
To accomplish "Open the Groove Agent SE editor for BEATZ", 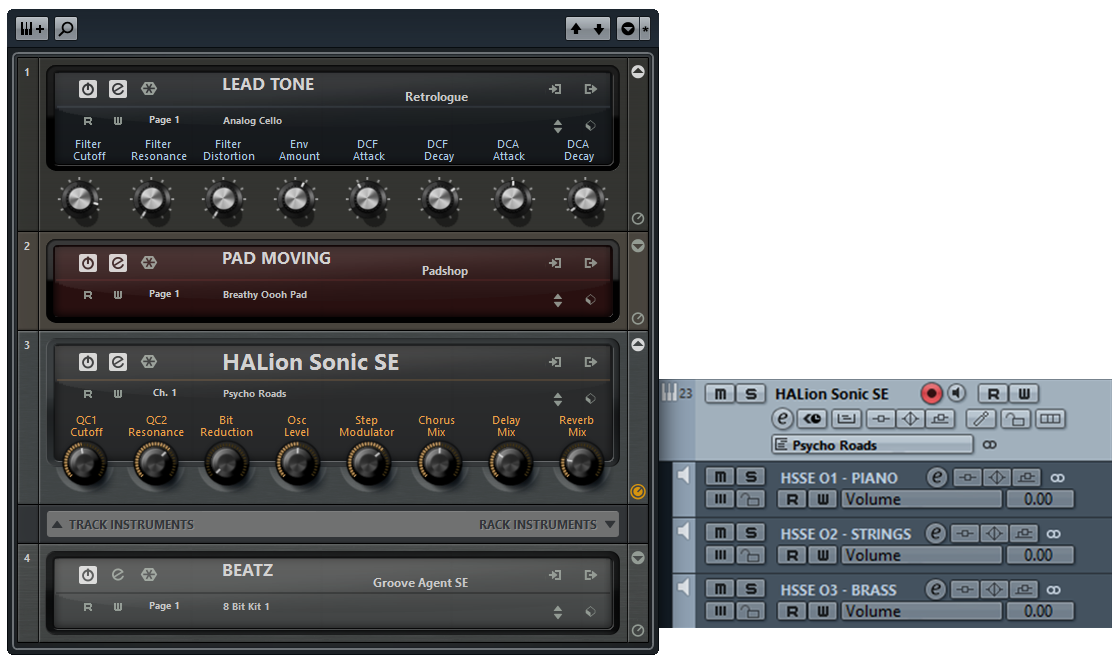I will click(118, 575).
